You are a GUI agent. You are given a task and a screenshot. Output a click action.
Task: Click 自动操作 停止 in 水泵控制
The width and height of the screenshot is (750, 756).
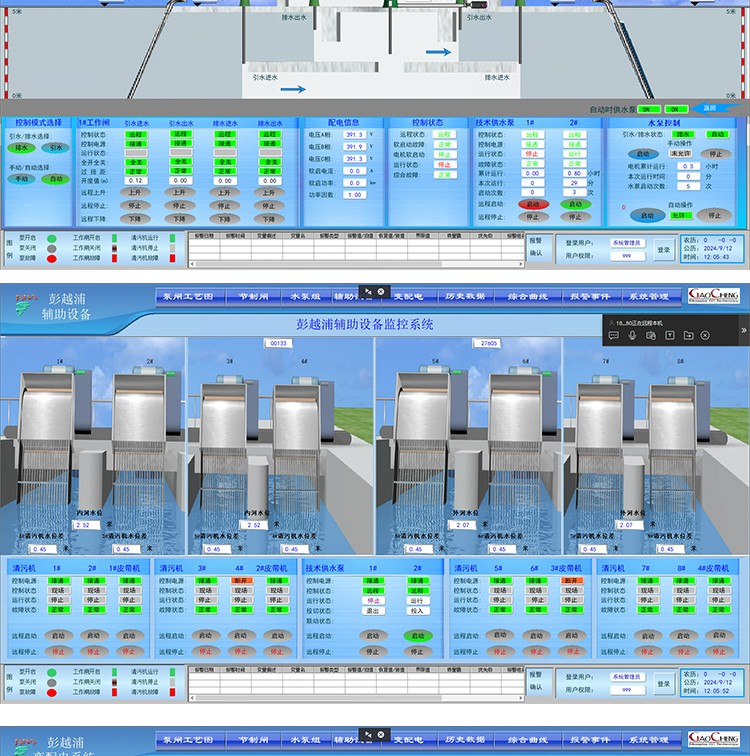[715, 216]
